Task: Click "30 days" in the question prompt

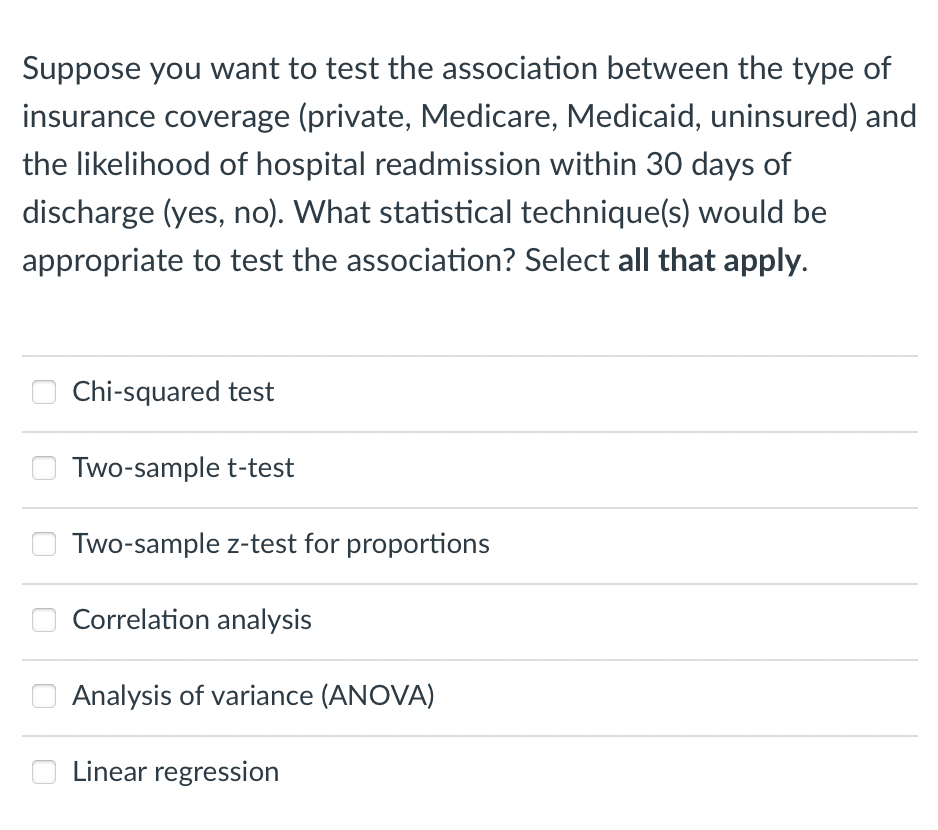Action: pyautogui.click(x=692, y=165)
